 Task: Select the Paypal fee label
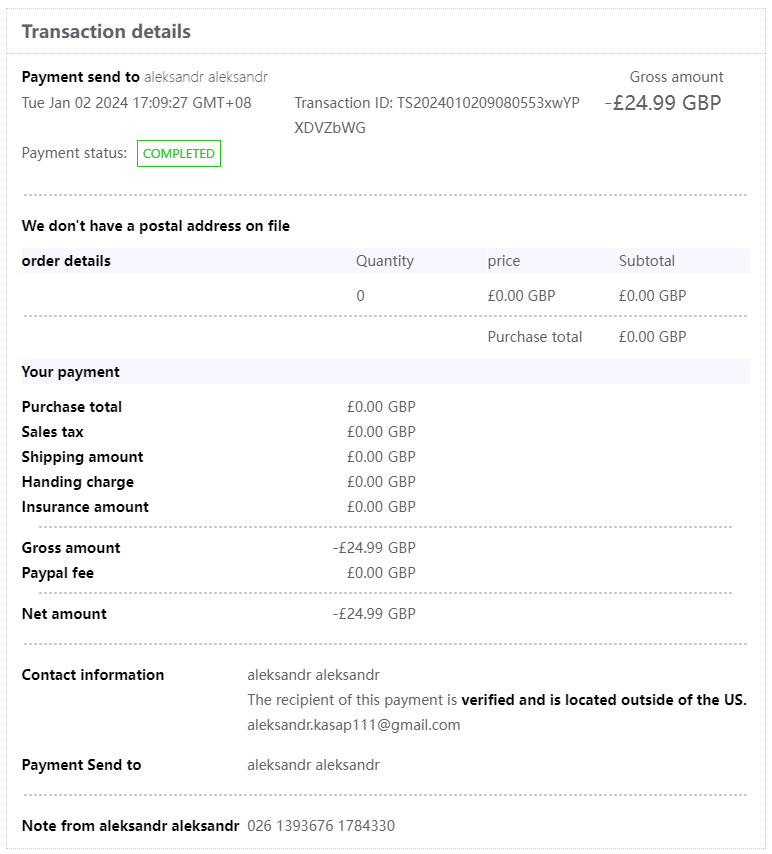58,573
